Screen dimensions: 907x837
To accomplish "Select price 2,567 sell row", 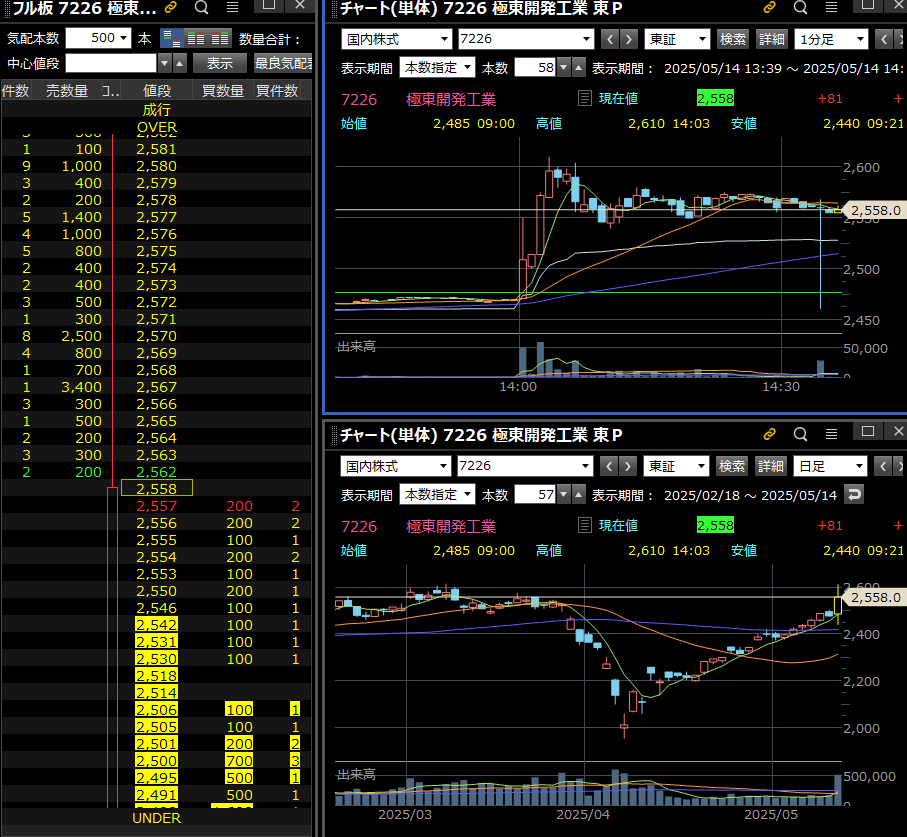I will pyautogui.click(x=157, y=387).
